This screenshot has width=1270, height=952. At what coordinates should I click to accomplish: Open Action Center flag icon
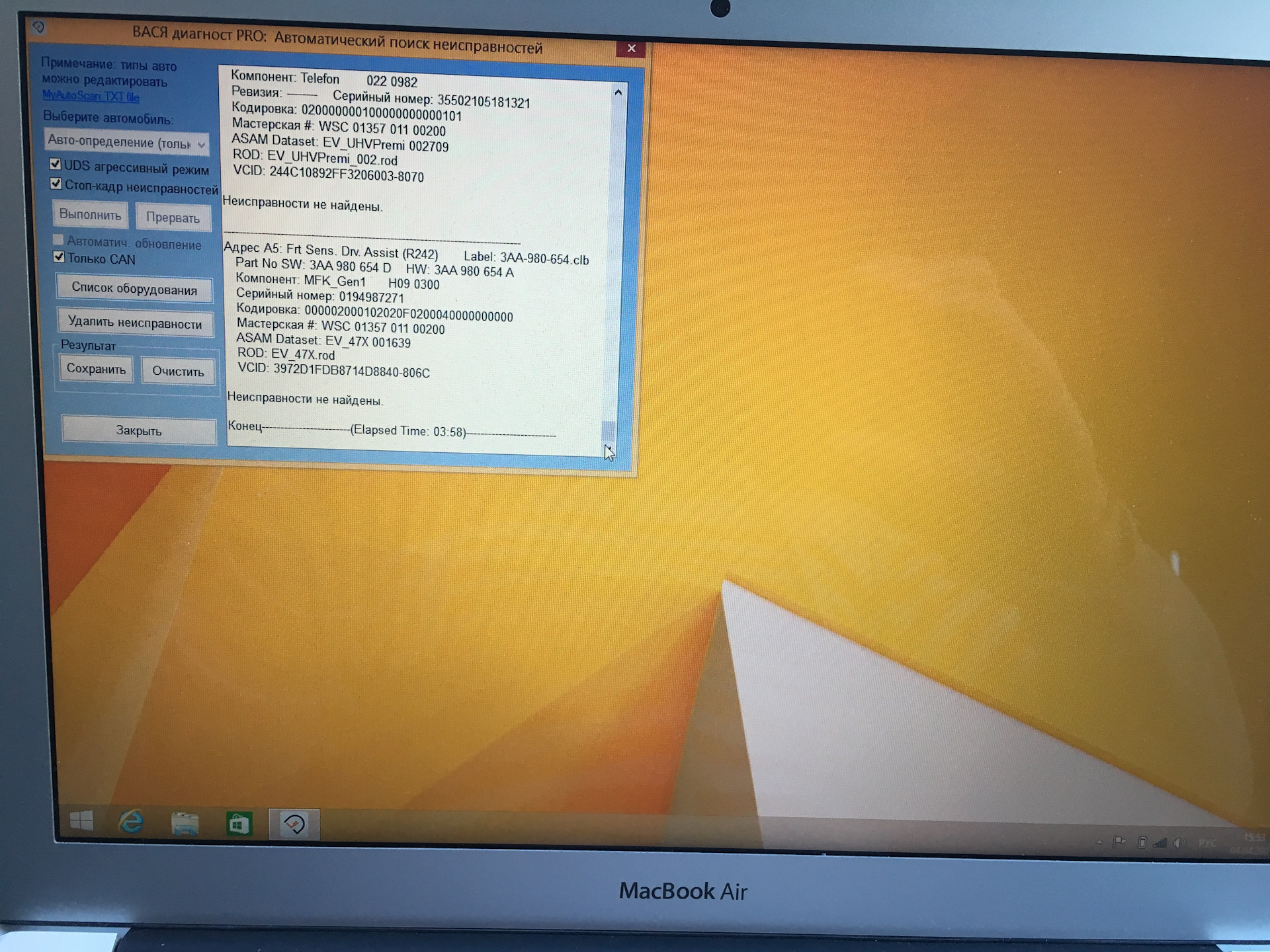tap(1119, 842)
